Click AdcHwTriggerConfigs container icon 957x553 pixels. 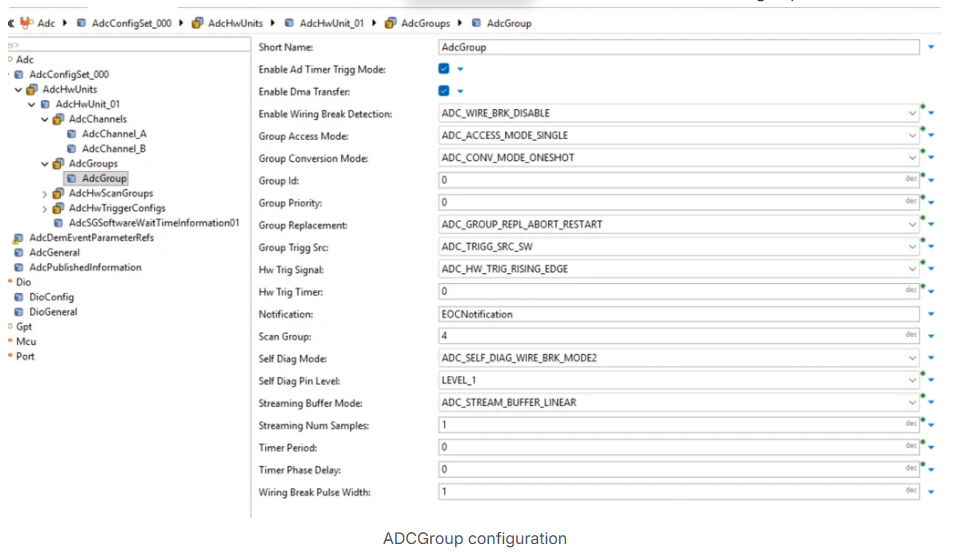click(58, 208)
